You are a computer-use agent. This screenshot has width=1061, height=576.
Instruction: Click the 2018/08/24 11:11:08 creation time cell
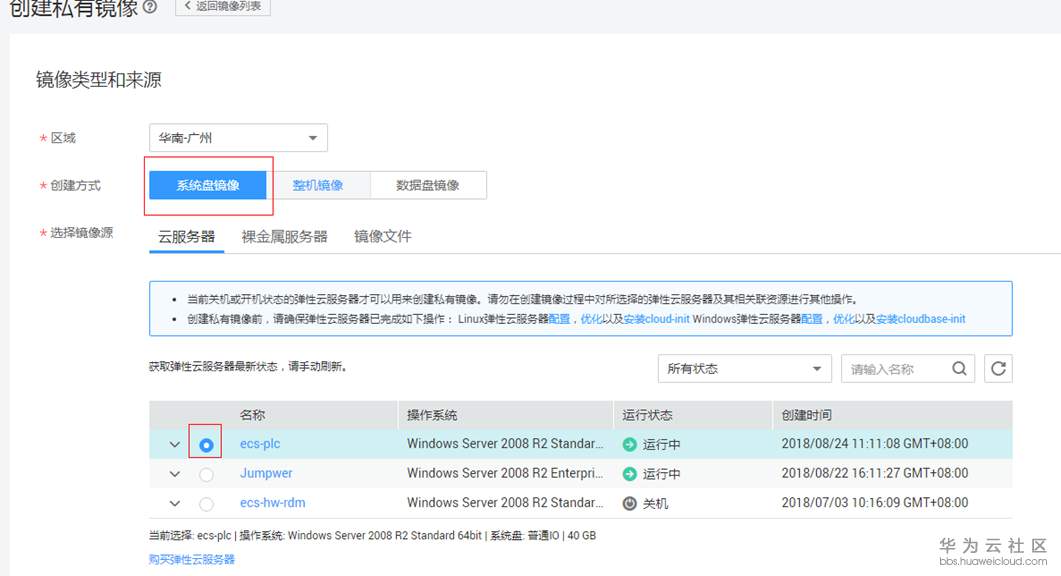click(875, 443)
